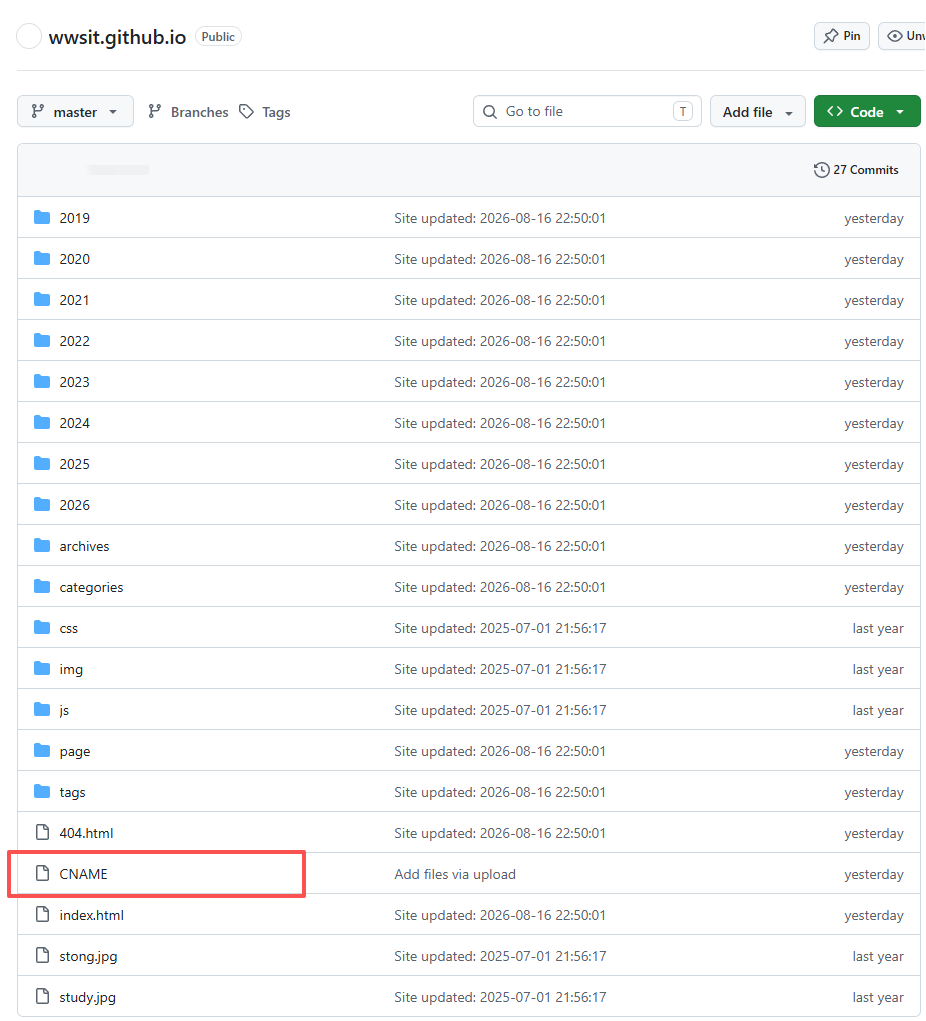This screenshot has height=1021, width=926.
Task: Click the js folder icon
Action: tap(42, 710)
